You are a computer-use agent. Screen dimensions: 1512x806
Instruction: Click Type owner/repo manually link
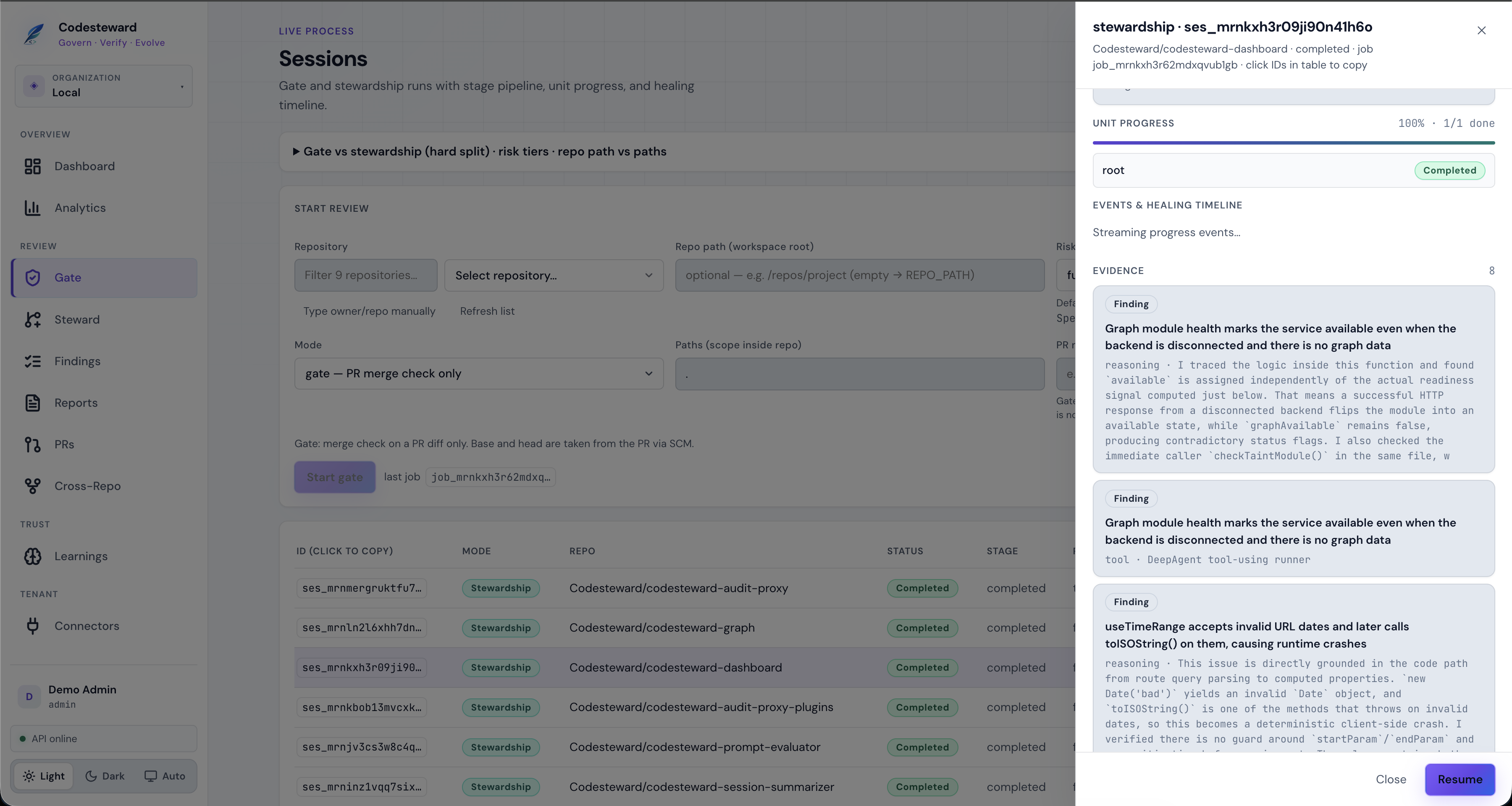click(369, 311)
